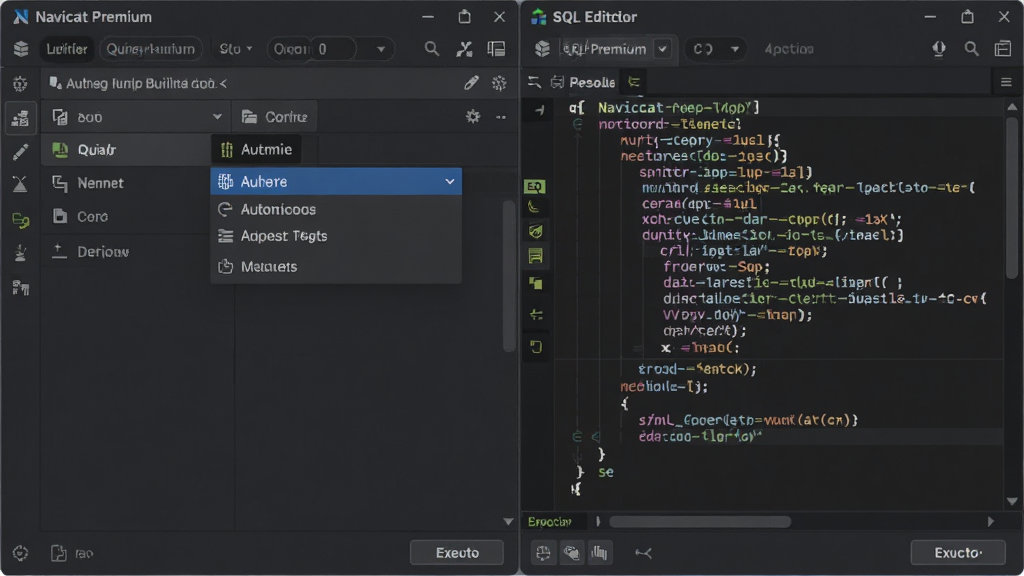Click the search icon in SQL Editor toolbar

click(972, 49)
